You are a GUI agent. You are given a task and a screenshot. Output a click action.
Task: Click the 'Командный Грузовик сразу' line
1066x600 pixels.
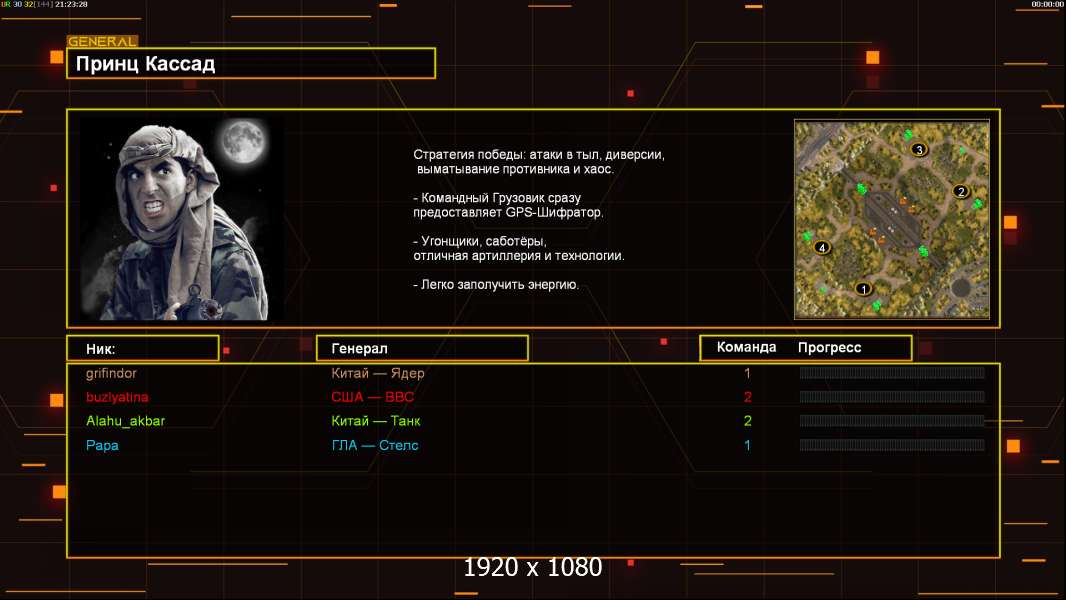point(497,198)
